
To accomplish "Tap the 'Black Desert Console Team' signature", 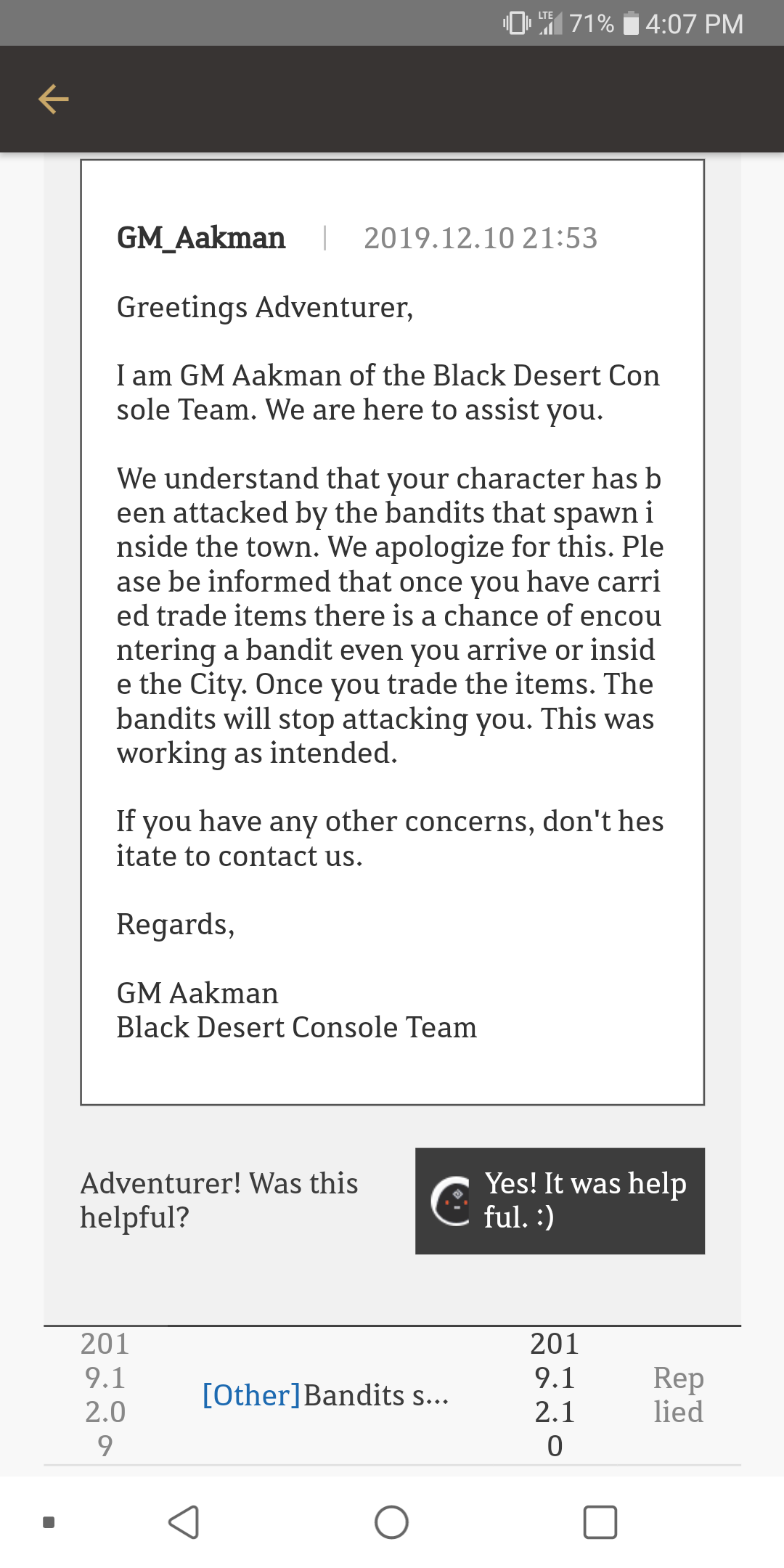I will (x=296, y=1028).
